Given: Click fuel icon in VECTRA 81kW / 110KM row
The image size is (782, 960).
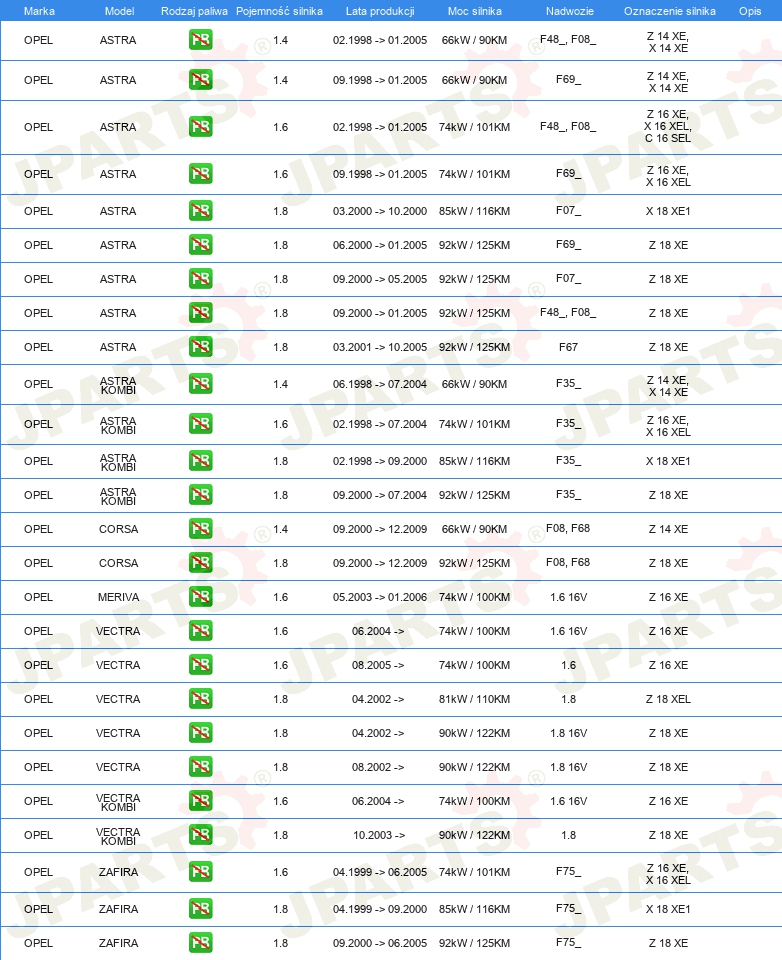Looking at the screenshot, I should 201,699.
